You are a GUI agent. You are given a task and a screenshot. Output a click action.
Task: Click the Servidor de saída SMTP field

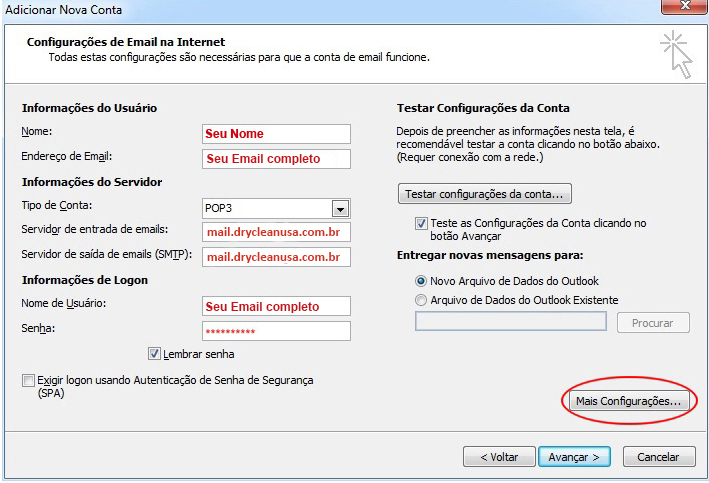[276, 257]
